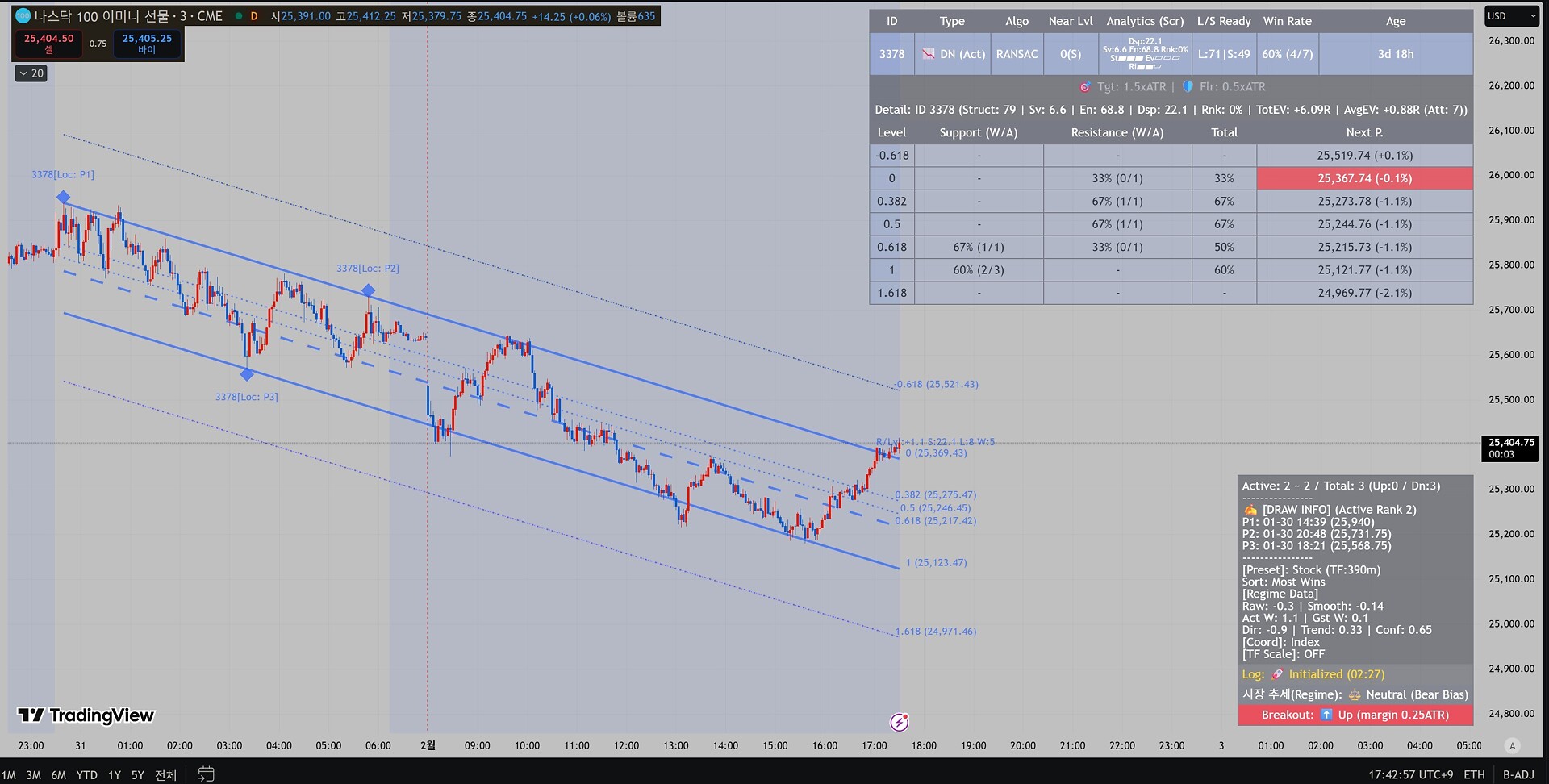1549x784 pixels.
Task: Click the RANSAC algo cell
Action: tap(1017, 54)
